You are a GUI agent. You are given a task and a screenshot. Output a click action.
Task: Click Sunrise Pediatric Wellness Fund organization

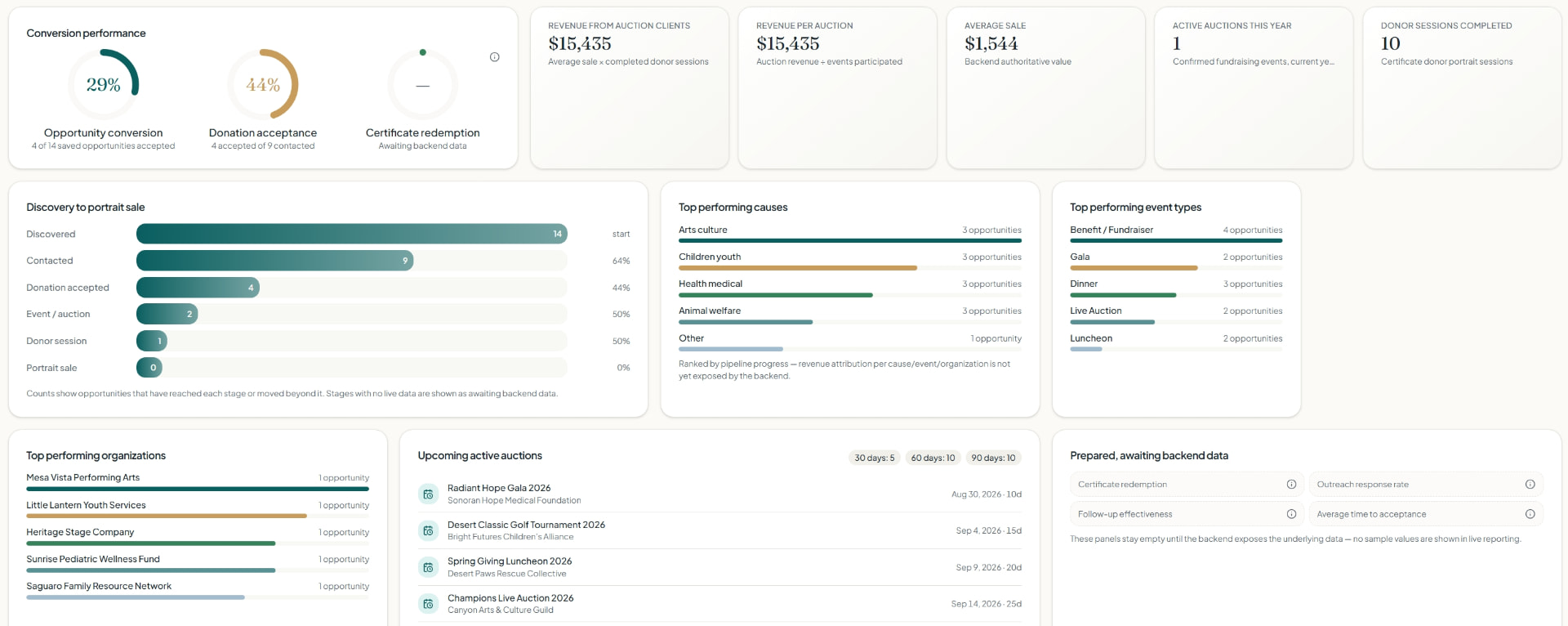[x=198, y=563]
